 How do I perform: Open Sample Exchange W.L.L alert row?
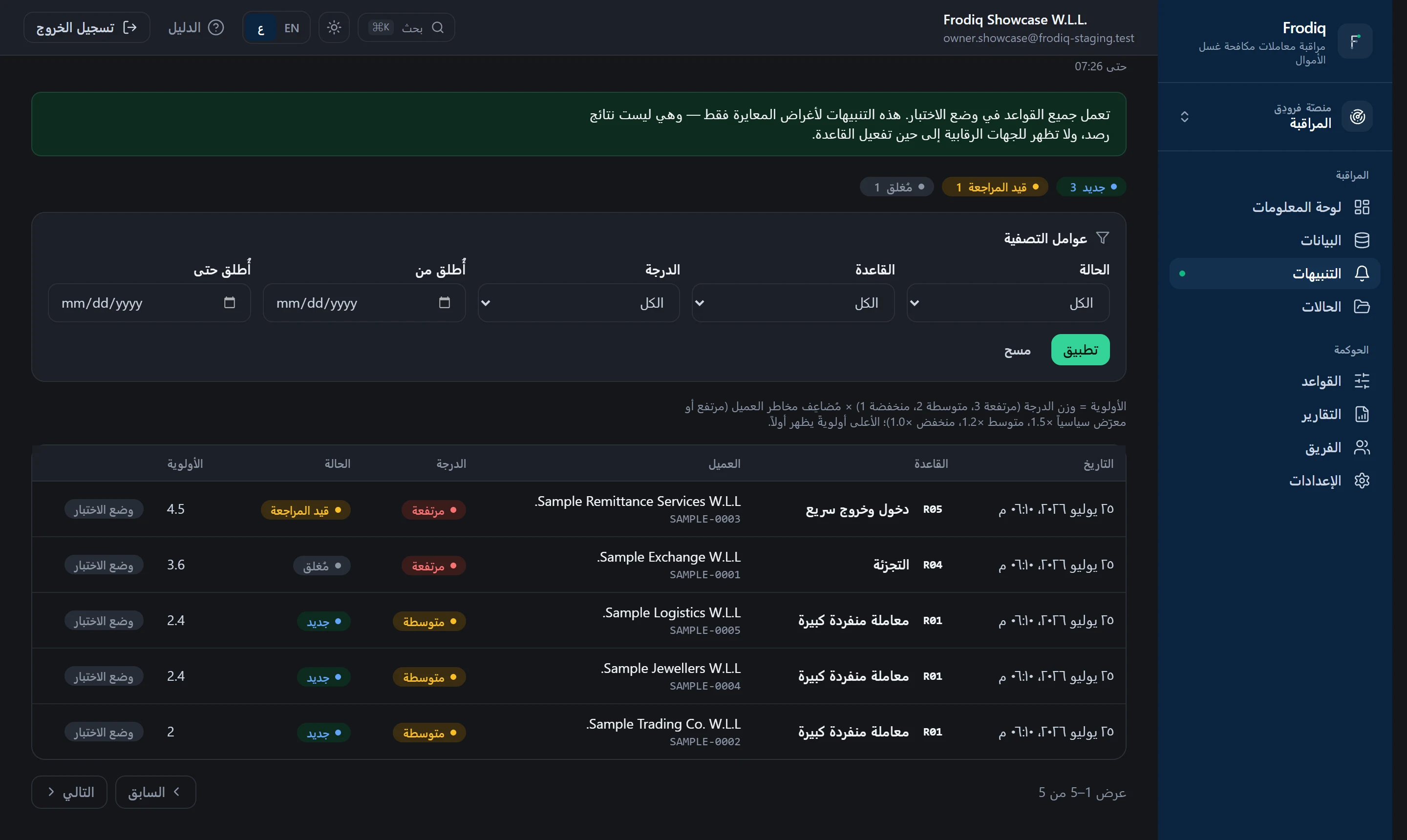pos(578,565)
